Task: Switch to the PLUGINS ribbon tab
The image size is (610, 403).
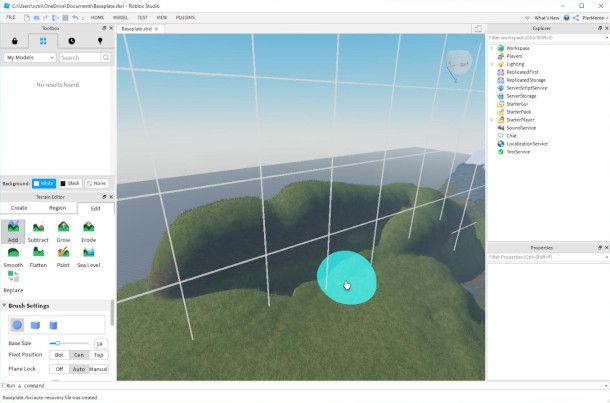Action: [x=185, y=18]
